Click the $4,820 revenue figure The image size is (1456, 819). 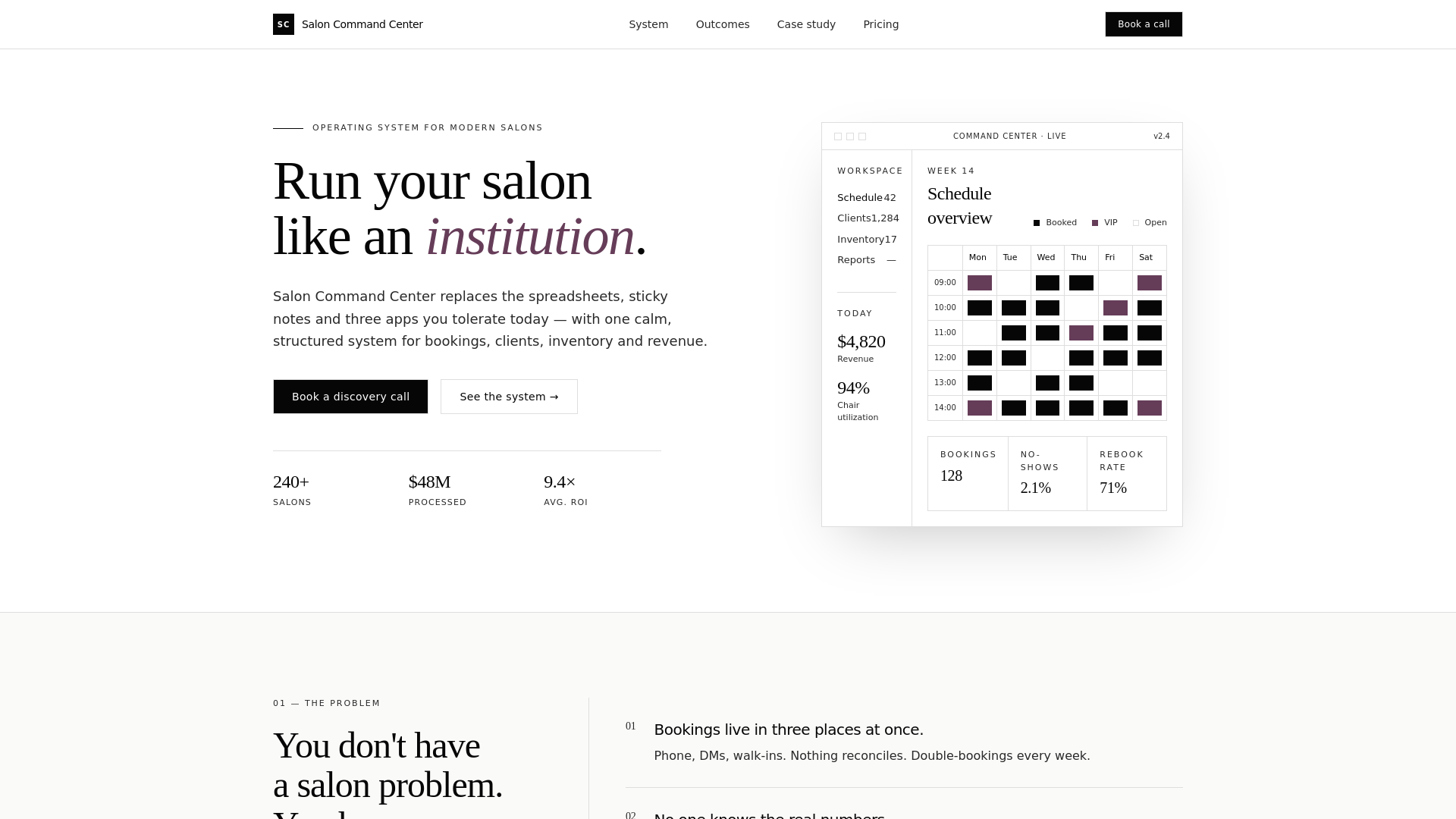861,342
